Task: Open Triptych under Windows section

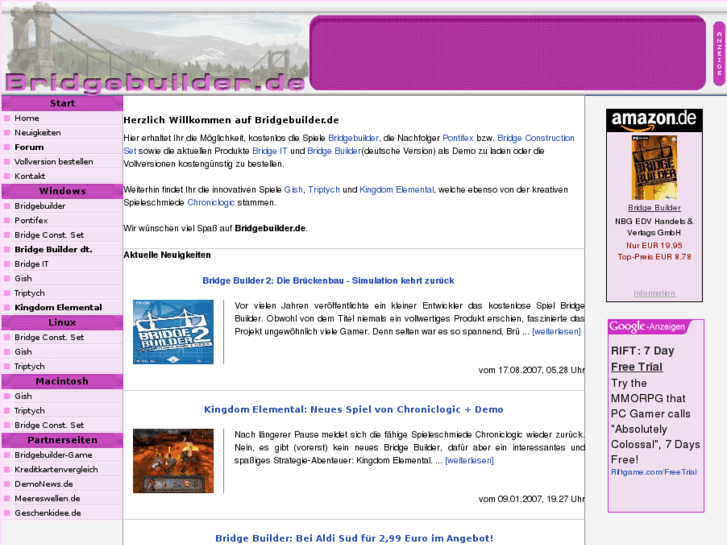Action: point(30,293)
